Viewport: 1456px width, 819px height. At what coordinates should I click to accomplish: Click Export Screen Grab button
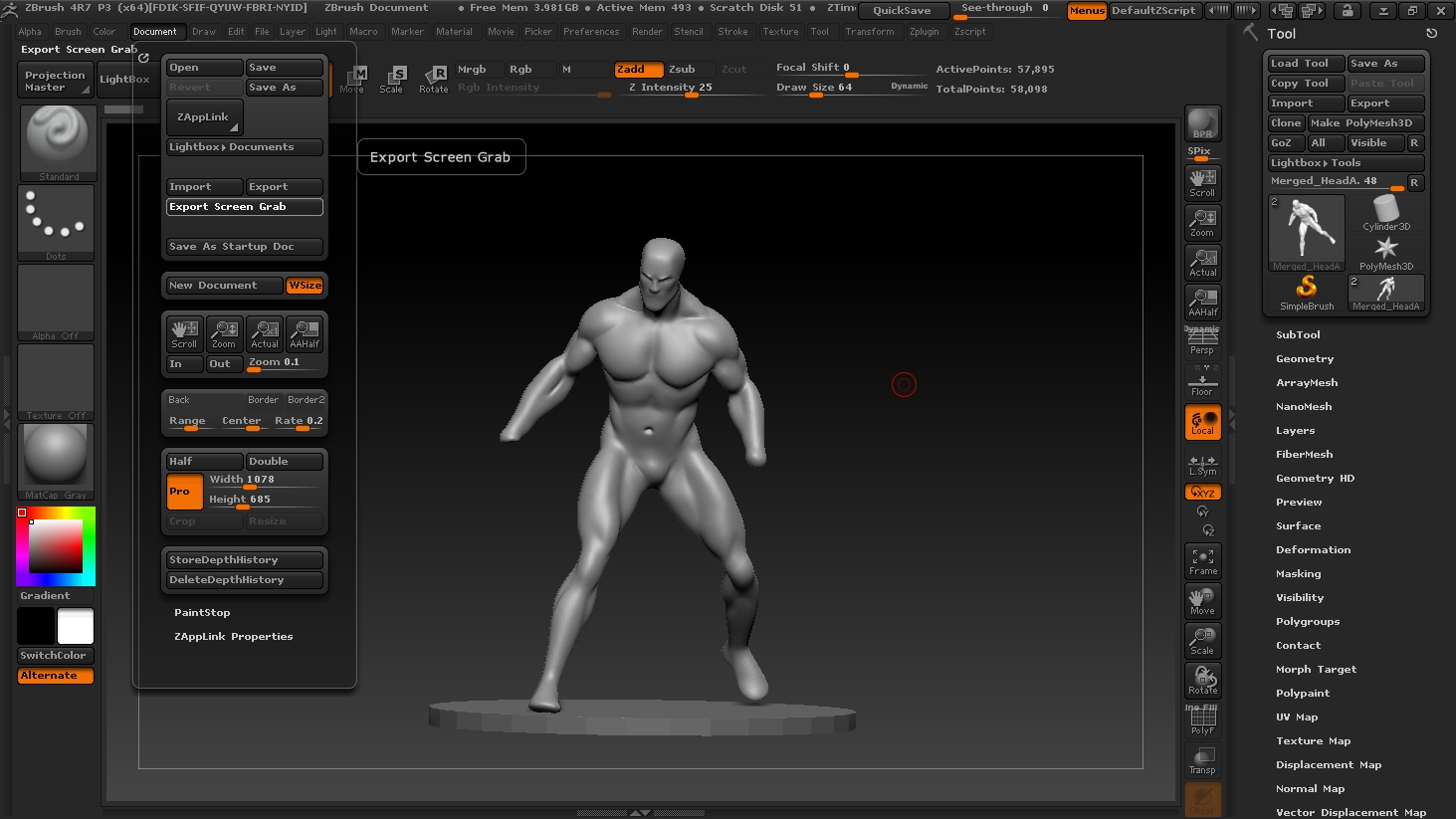click(x=245, y=207)
